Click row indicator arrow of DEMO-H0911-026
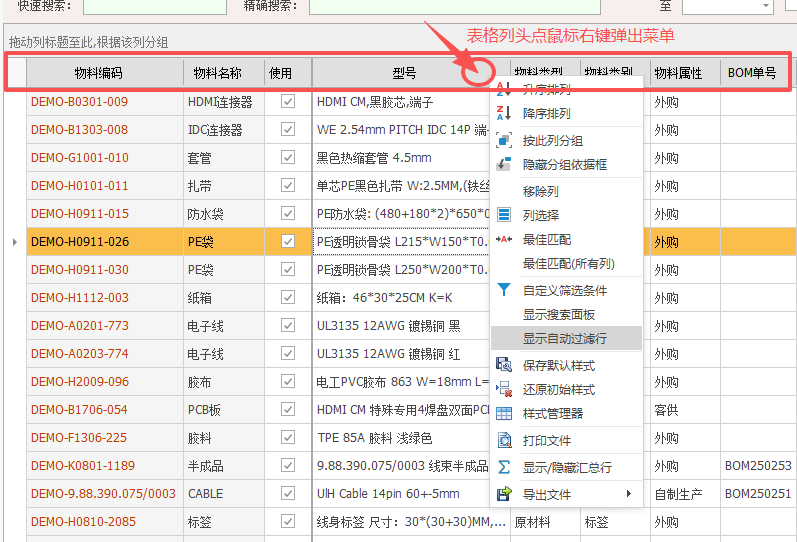Viewport: 797px width, 542px height. [x=15, y=242]
